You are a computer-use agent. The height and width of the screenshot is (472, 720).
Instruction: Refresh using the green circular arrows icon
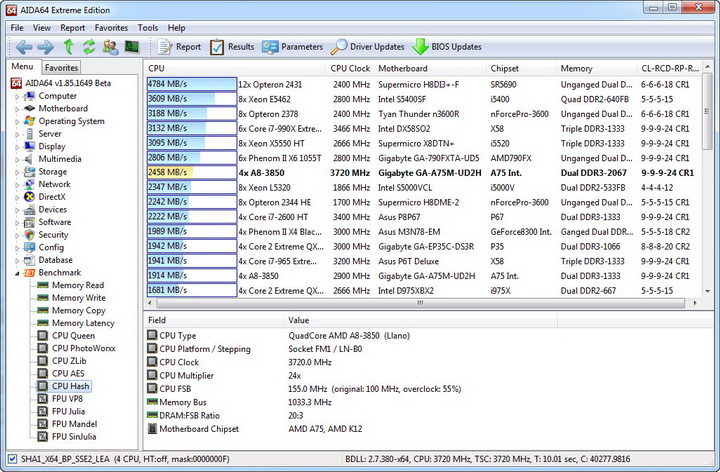(89, 47)
